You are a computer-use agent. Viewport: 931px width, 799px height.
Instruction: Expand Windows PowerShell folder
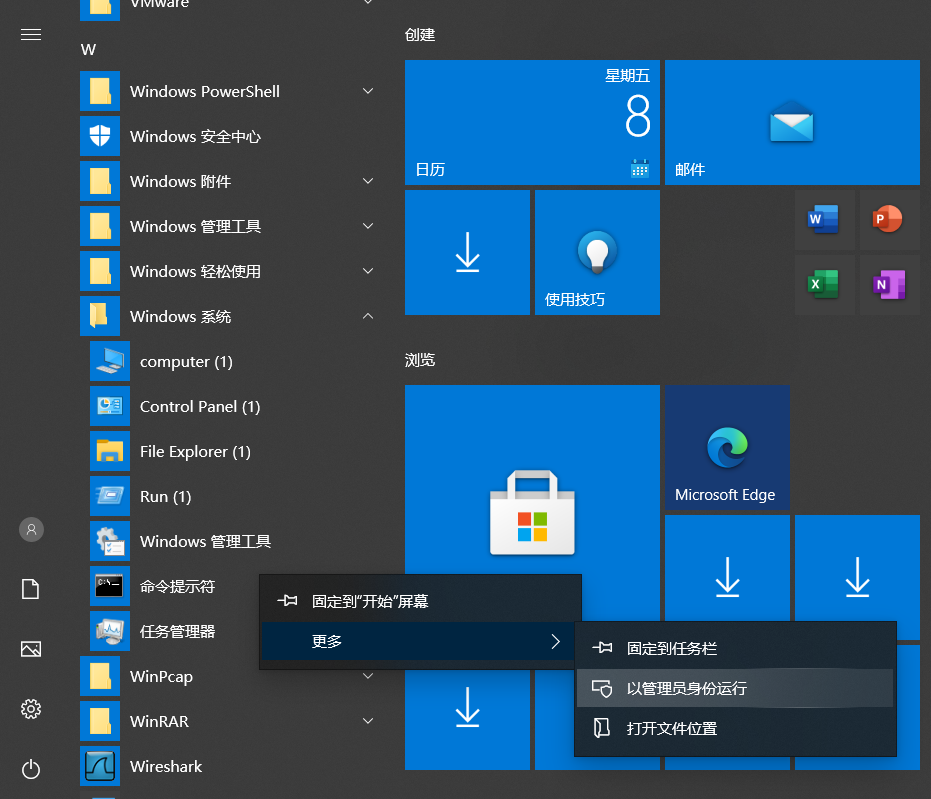pos(368,91)
